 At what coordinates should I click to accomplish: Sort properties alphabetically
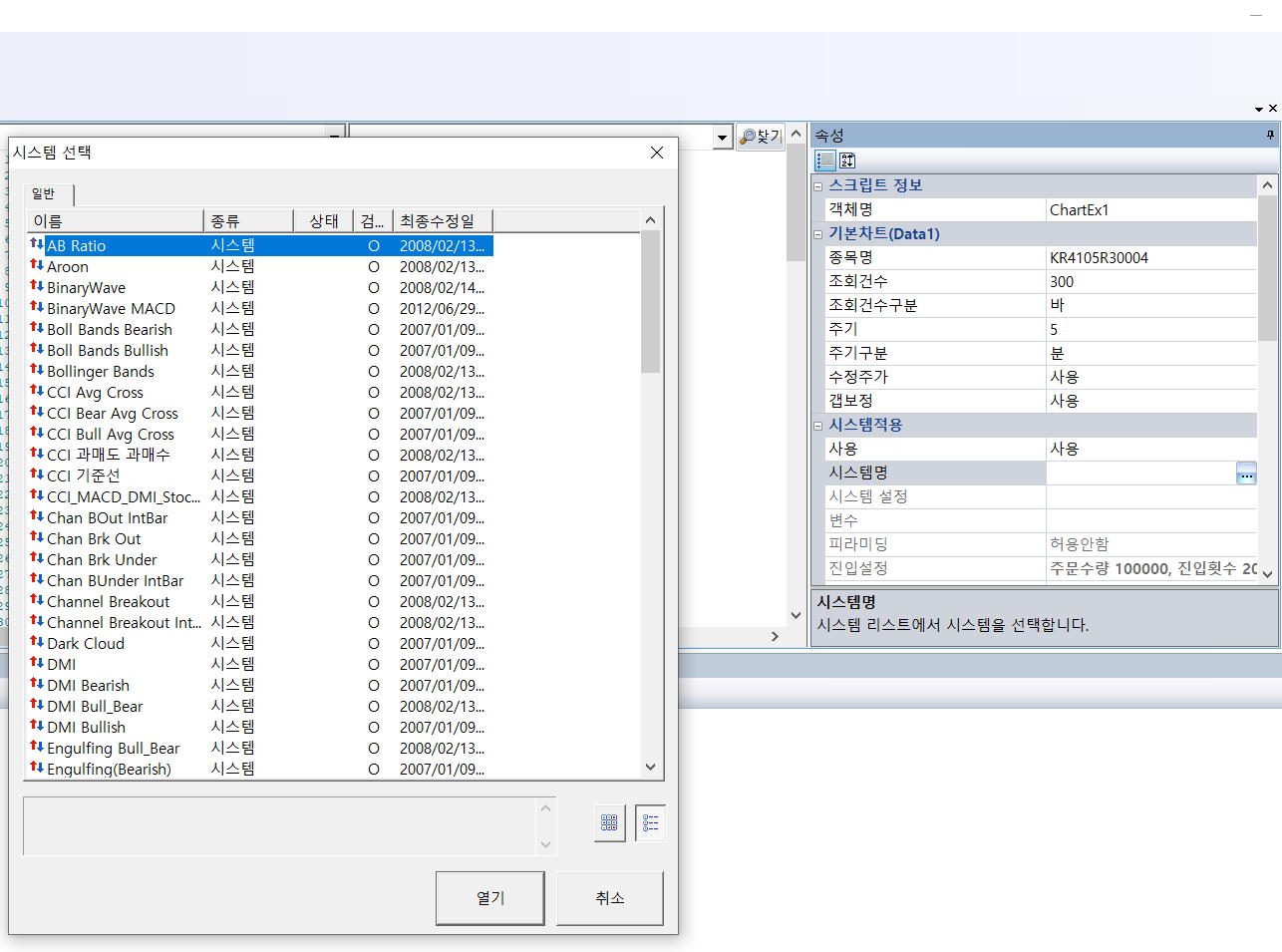(x=847, y=160)
